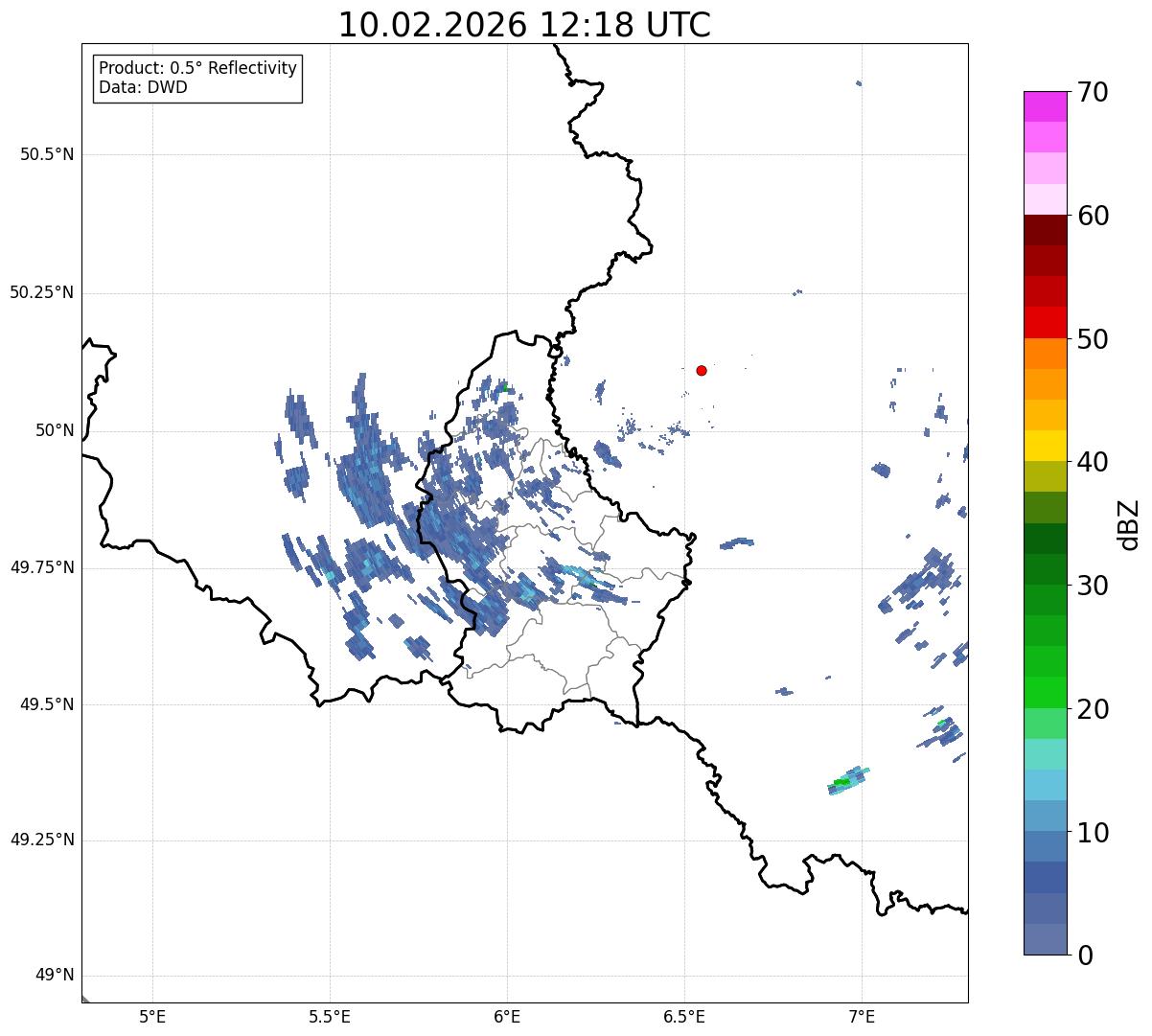The width and height of the screenshot is (1152, 1036).
Task: Click the title "10.02.2026 12:18 UTC"
Action: (x=524, y=25)
